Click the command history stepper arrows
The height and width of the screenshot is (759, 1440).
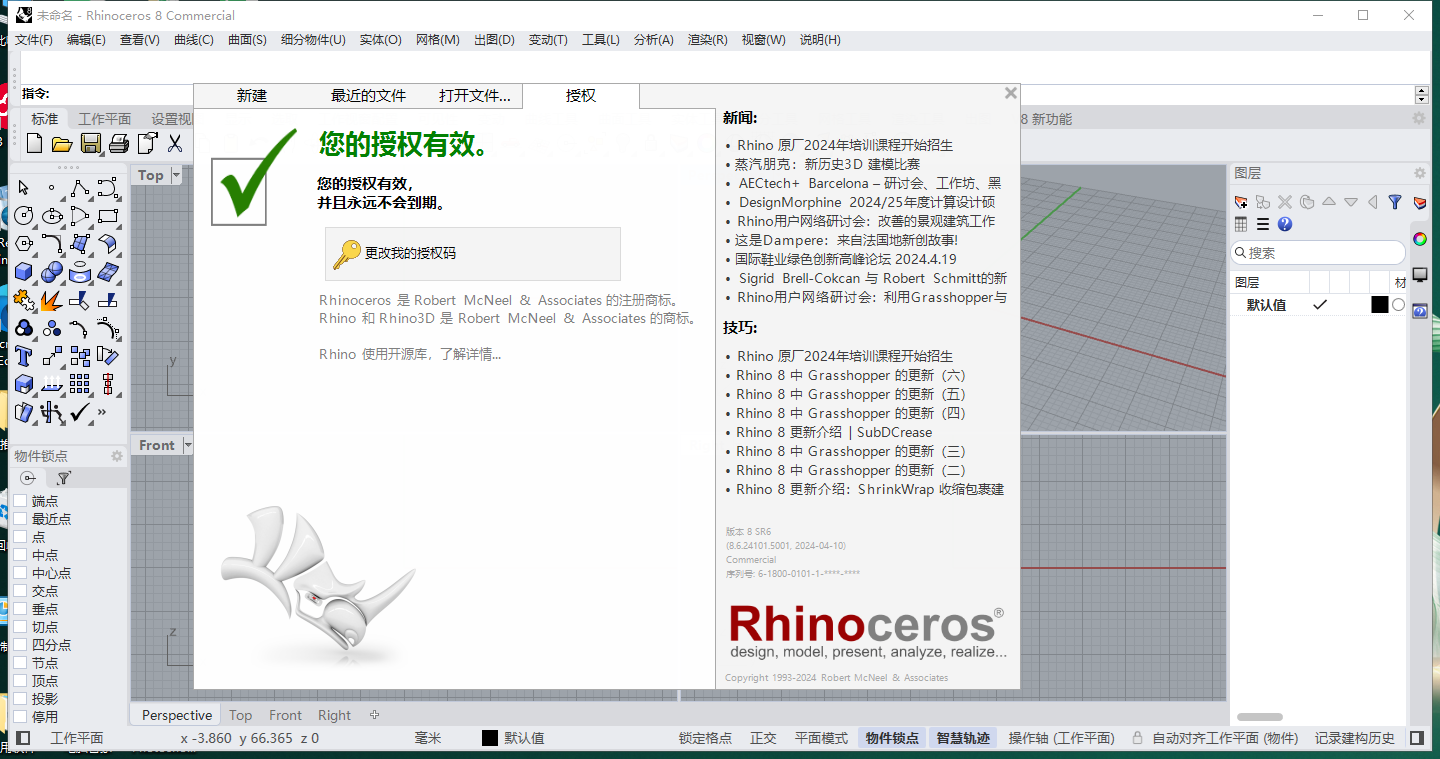click(1422, 94)
